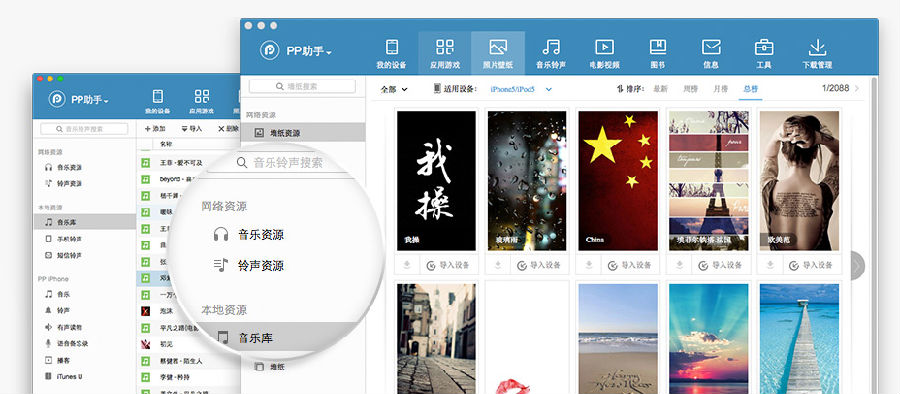Open the iPhone5/iPod5 device dropdown
This screenshot has width=900, height=394.
(521, 89)
